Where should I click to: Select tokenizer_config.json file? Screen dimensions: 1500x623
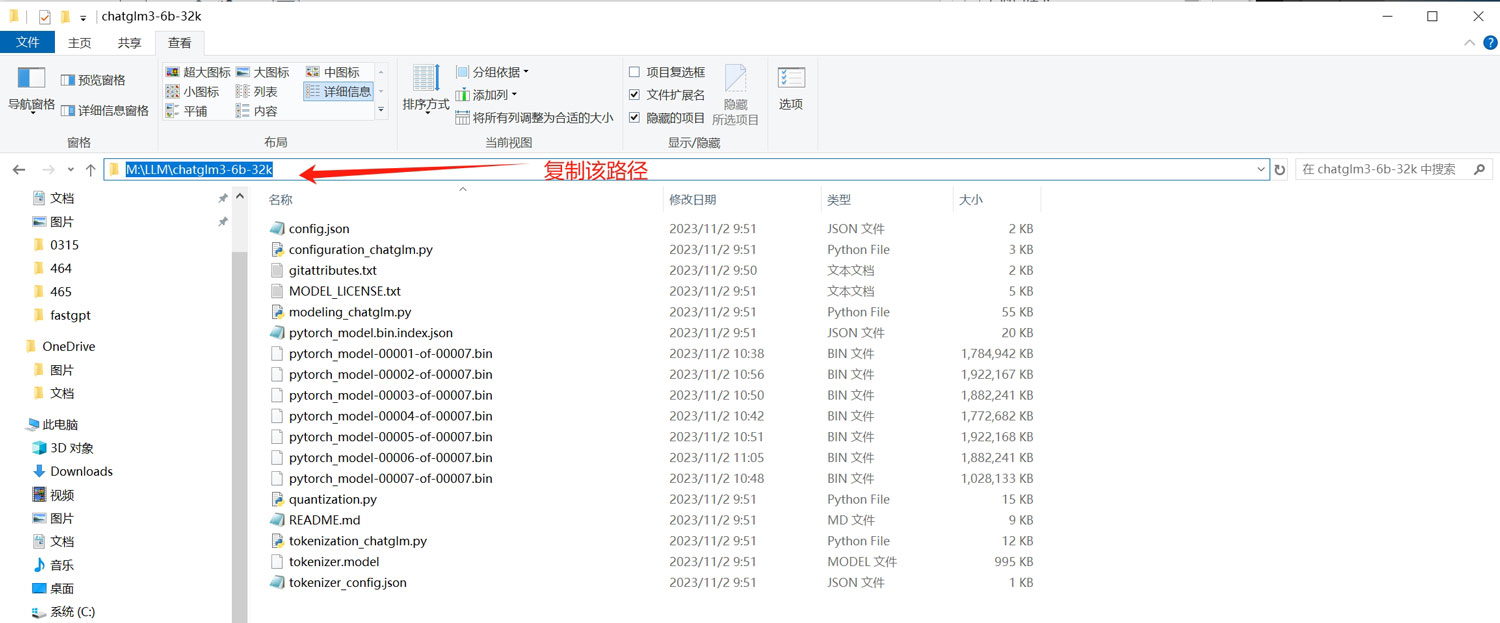348,583
